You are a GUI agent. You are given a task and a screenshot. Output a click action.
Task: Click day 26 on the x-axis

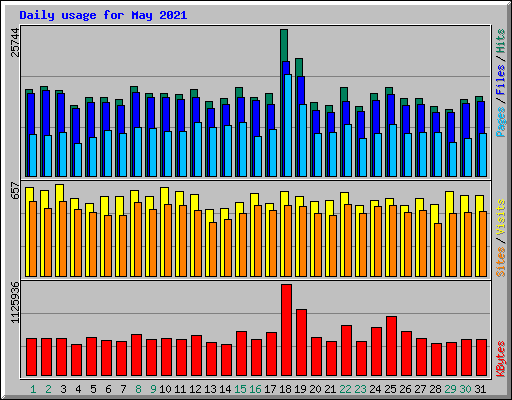click(x=405, y=389)
